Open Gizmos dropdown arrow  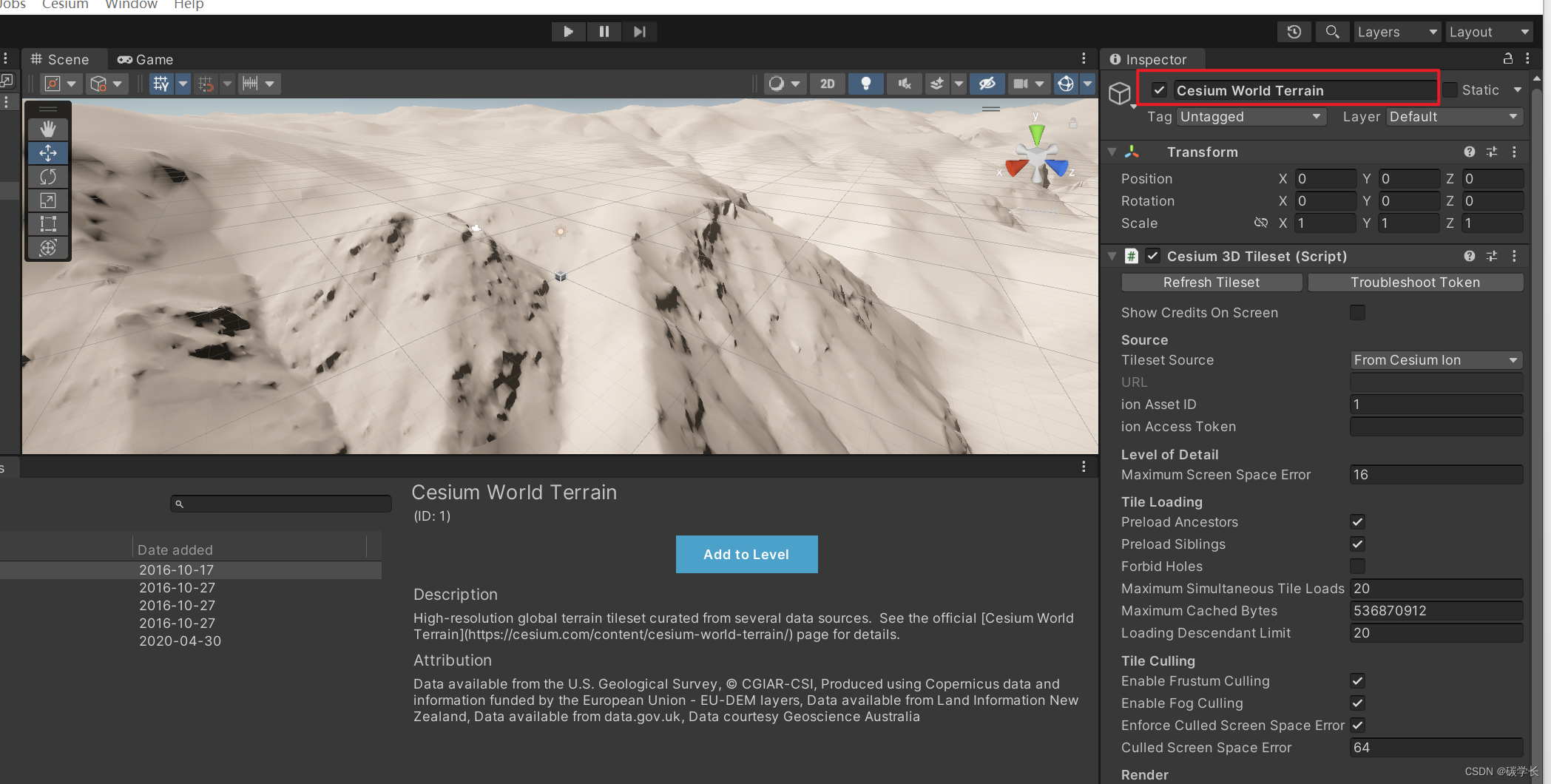(1087, 84)
